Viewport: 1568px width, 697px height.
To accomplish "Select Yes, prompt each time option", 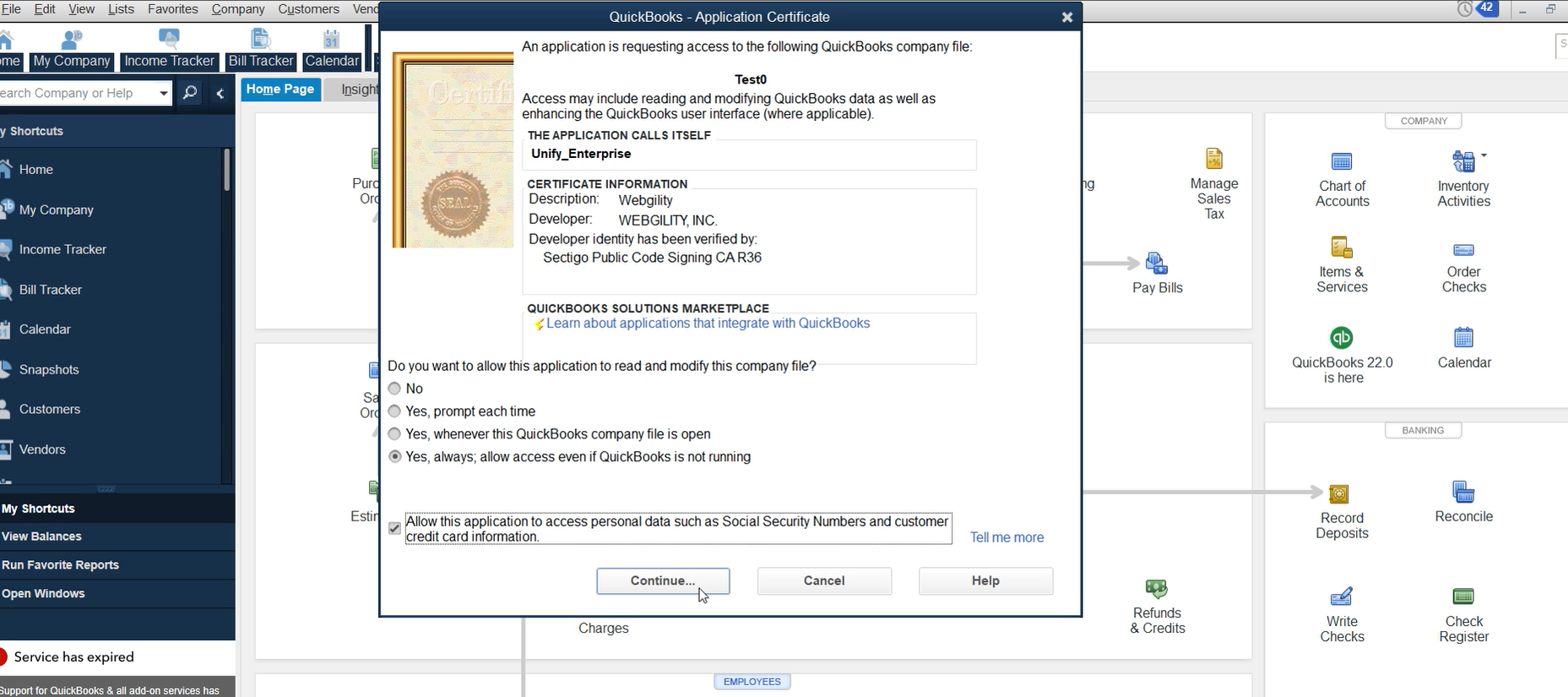I will (394, 411).
